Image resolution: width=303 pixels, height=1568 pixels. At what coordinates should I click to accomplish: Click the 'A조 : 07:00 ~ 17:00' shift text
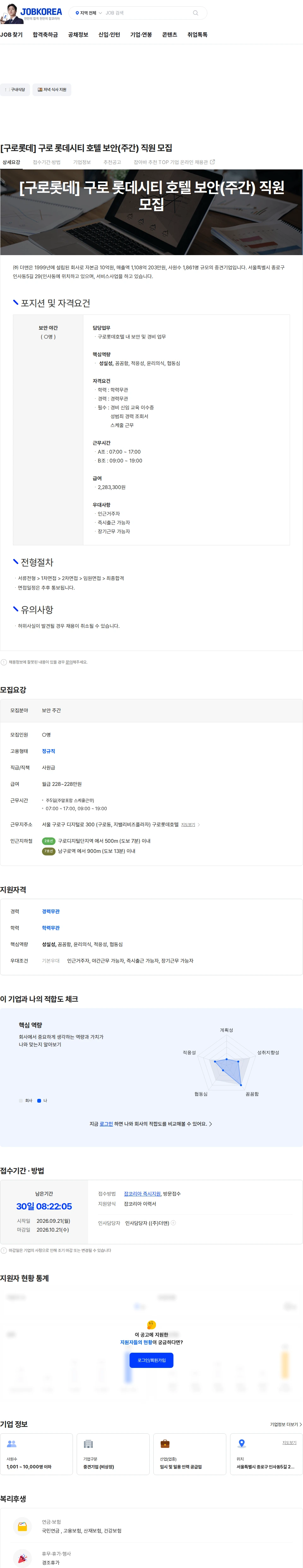pyautogui.click(x=119, y=452)
